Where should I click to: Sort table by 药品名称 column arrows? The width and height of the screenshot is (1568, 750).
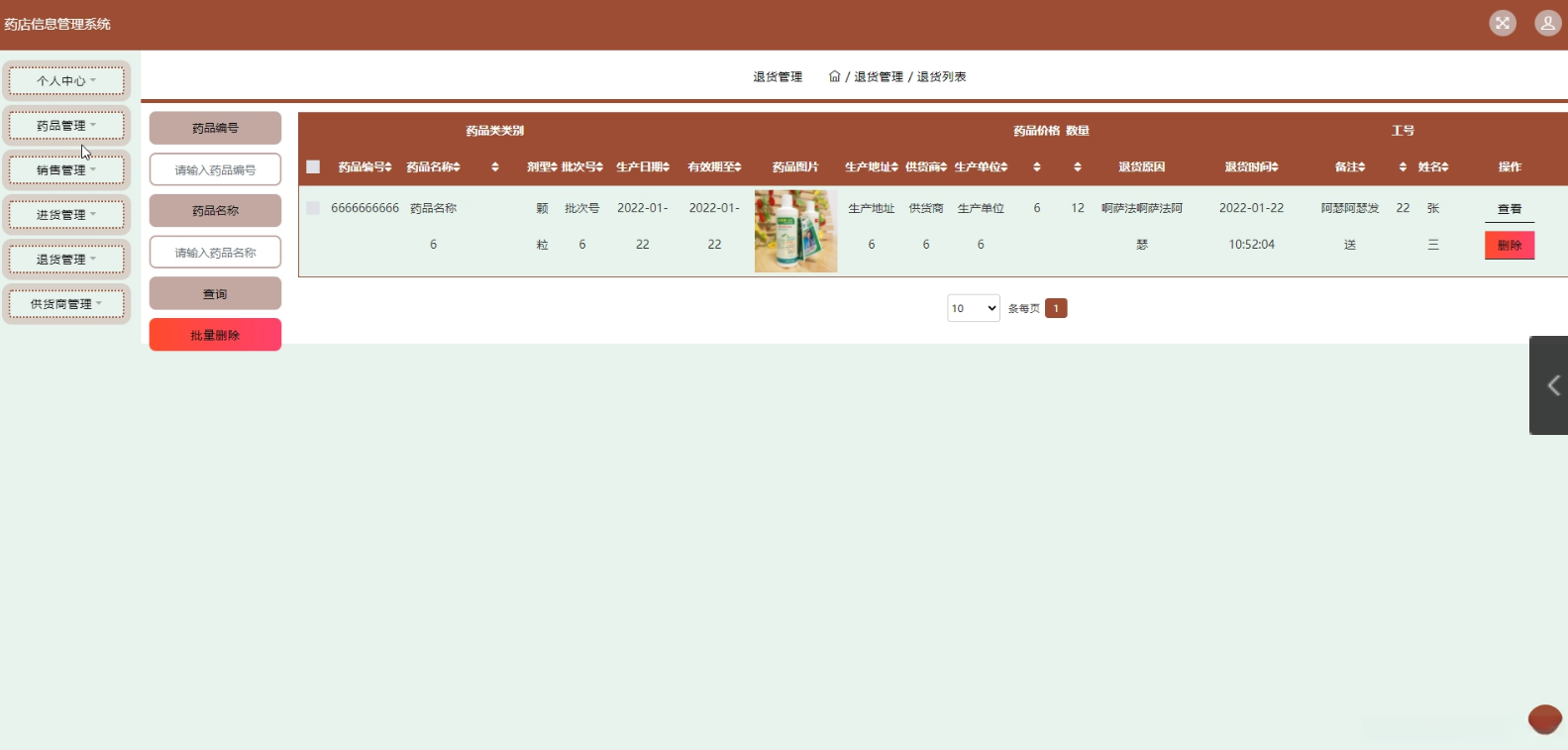[x=457, y=167]
